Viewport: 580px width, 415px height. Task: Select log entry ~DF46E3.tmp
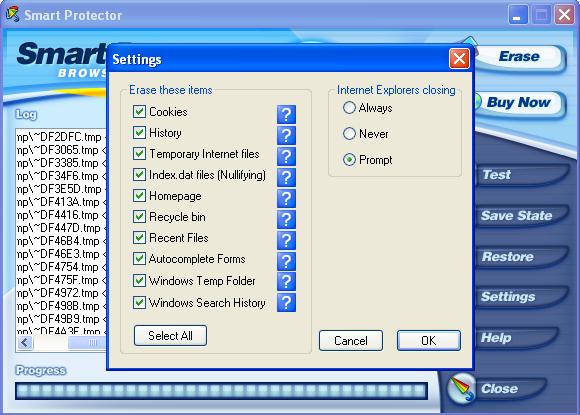click(61, 254)
